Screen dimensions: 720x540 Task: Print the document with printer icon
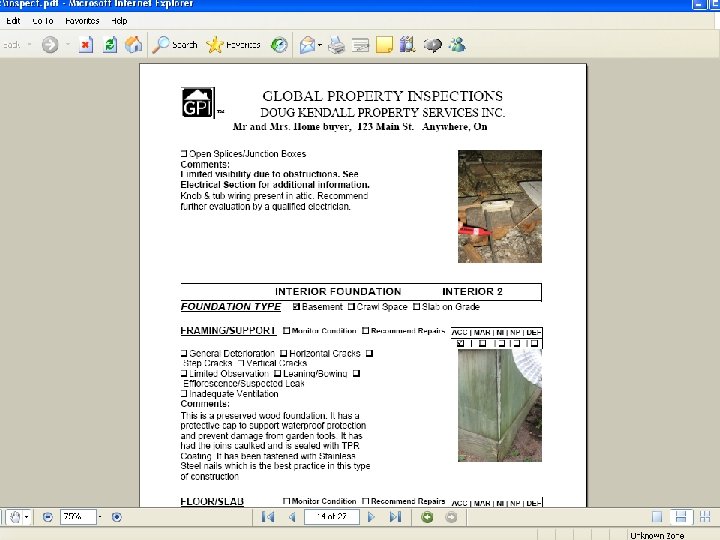point(337,45)
